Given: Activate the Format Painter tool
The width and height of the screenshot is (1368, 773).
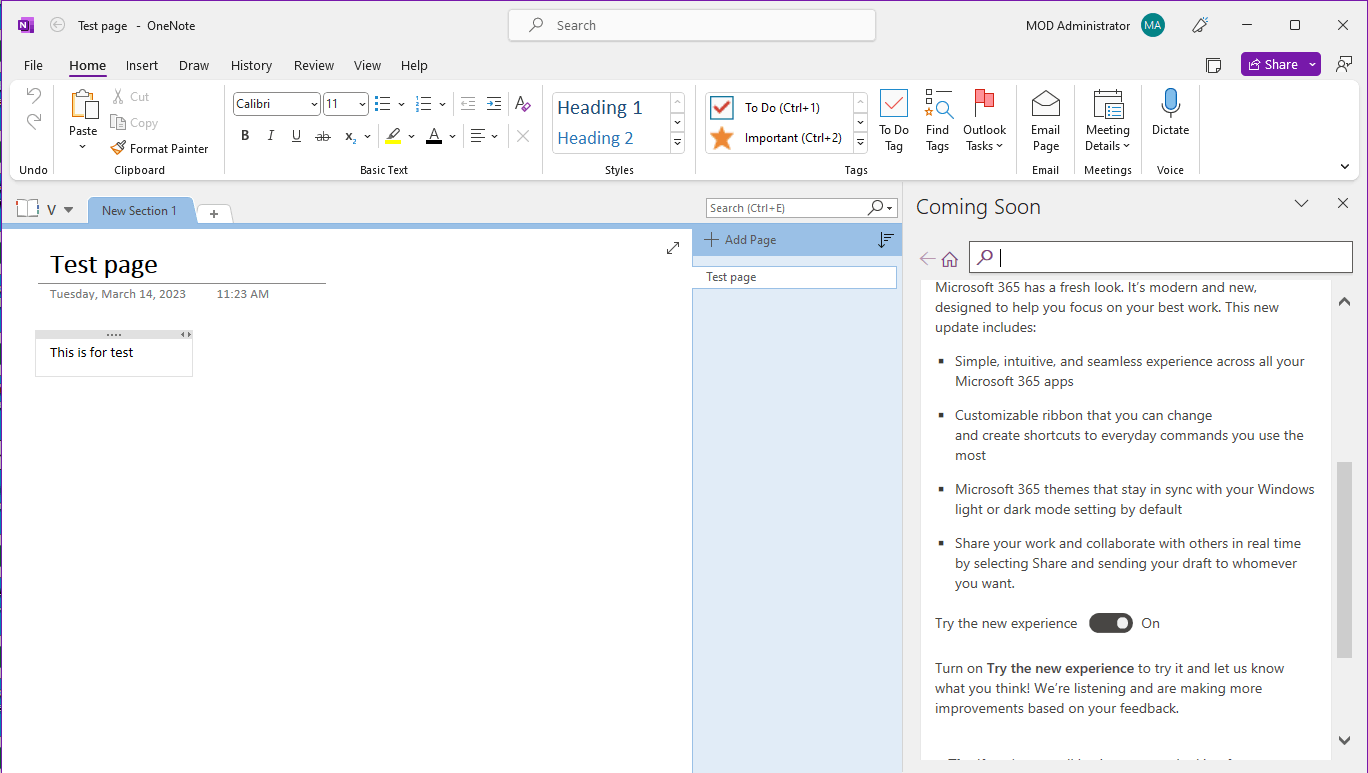Looking at the screenshot, I should (x=160, y=148).
